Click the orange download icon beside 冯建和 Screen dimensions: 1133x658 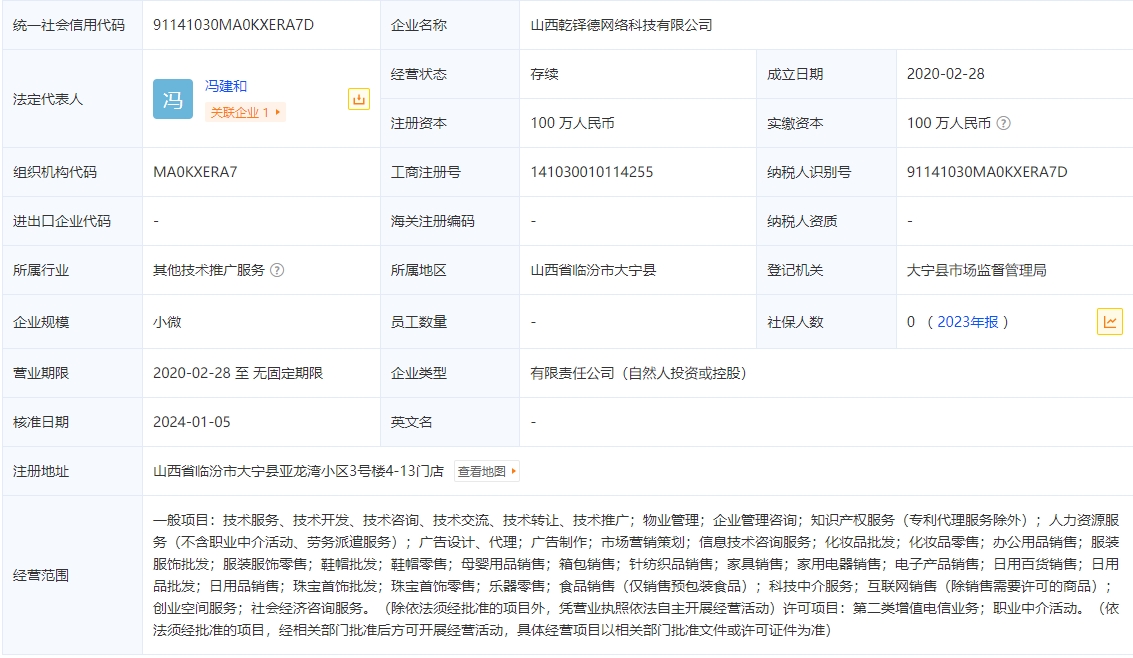click(358, 99)
